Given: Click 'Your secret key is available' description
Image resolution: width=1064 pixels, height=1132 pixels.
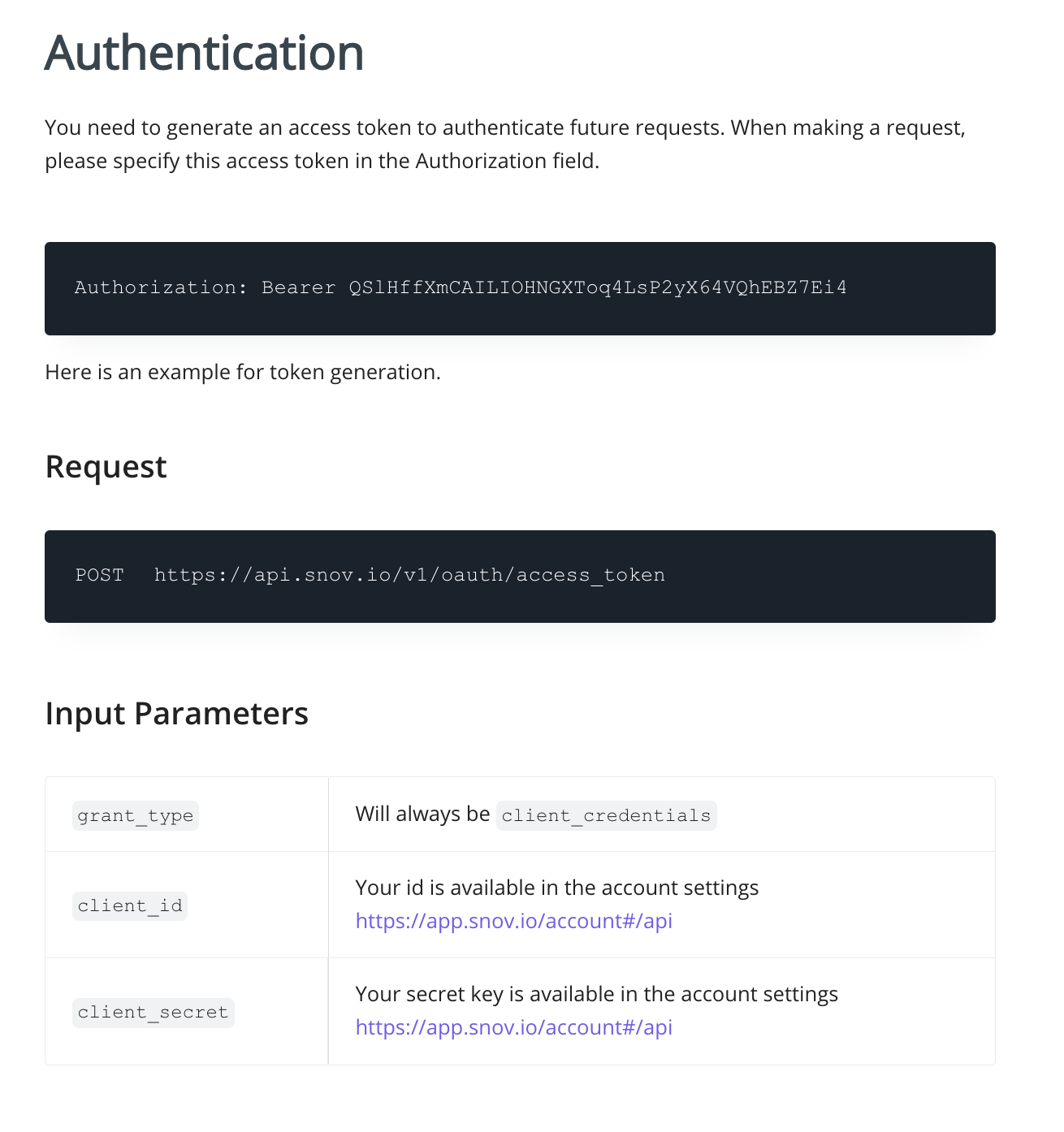Looking at the screenshot, I should [596, 994].
